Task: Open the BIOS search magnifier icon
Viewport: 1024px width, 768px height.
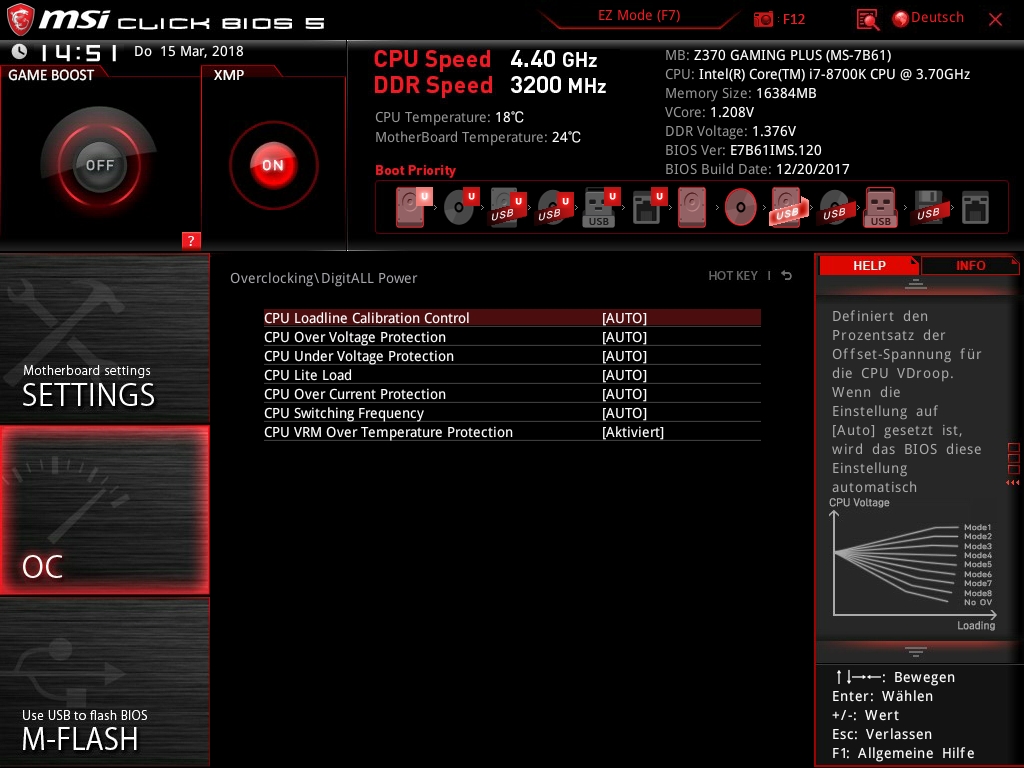Action: click(867, 20)
